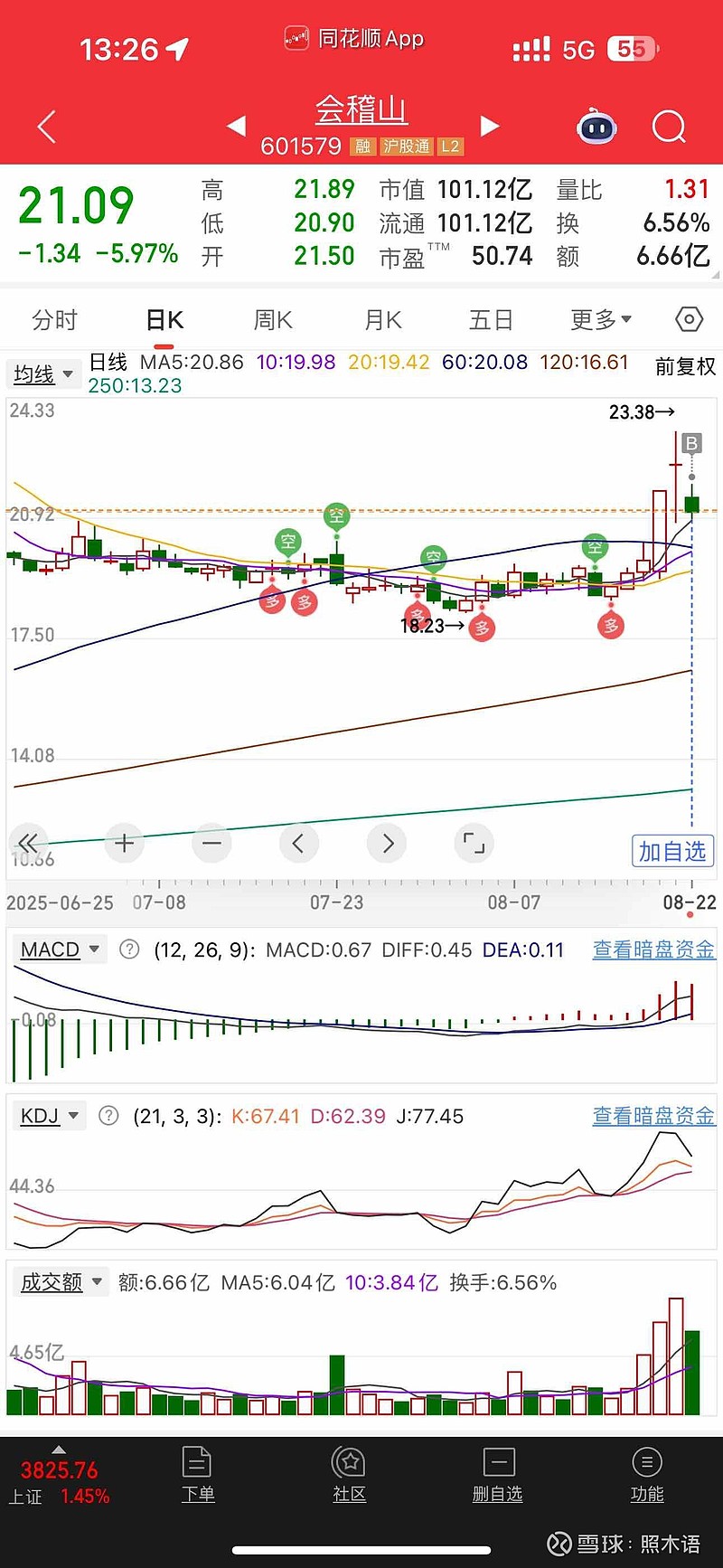Tap the 市盈 TTM 50.74 value

455,257
